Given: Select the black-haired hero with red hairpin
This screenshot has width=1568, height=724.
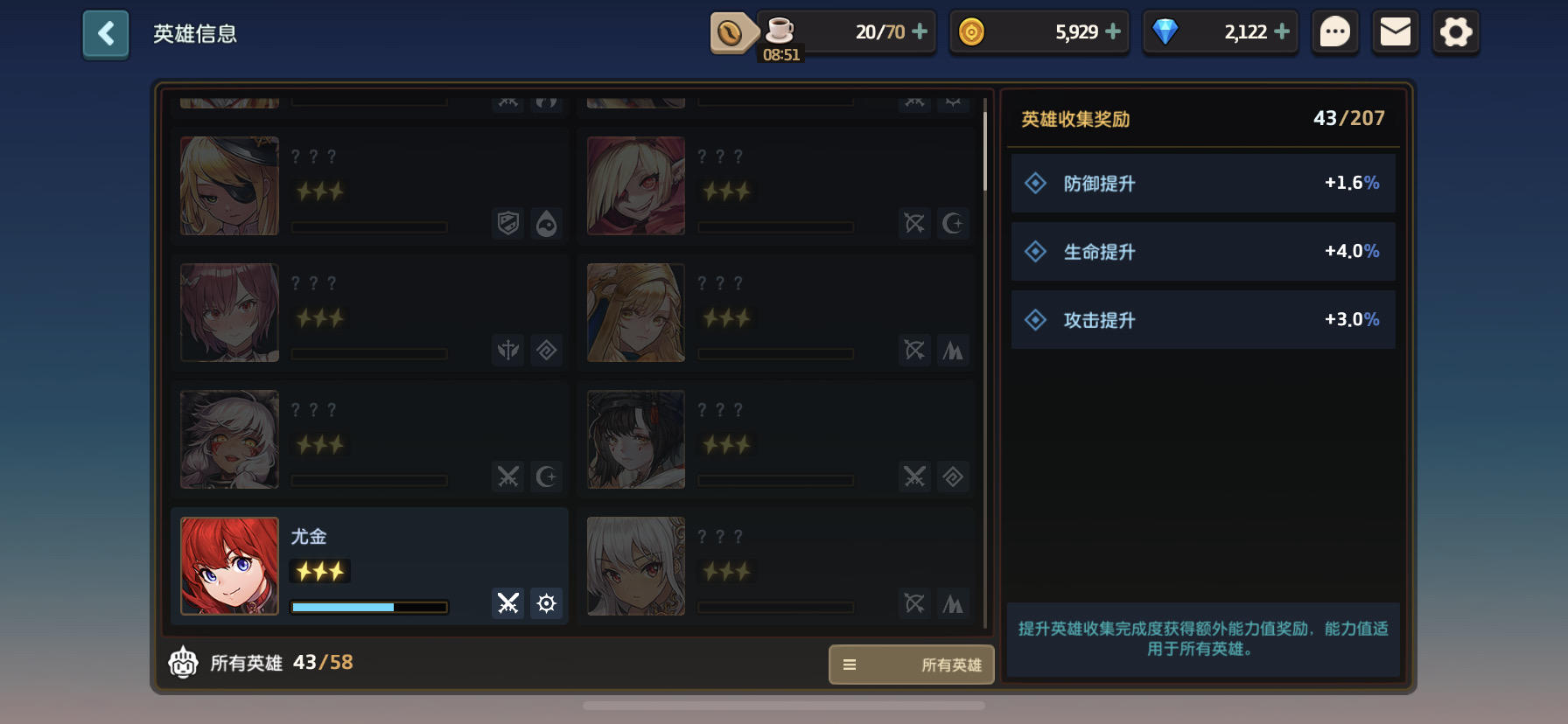Looking at the screenshot, I should [x=636, y=439].
